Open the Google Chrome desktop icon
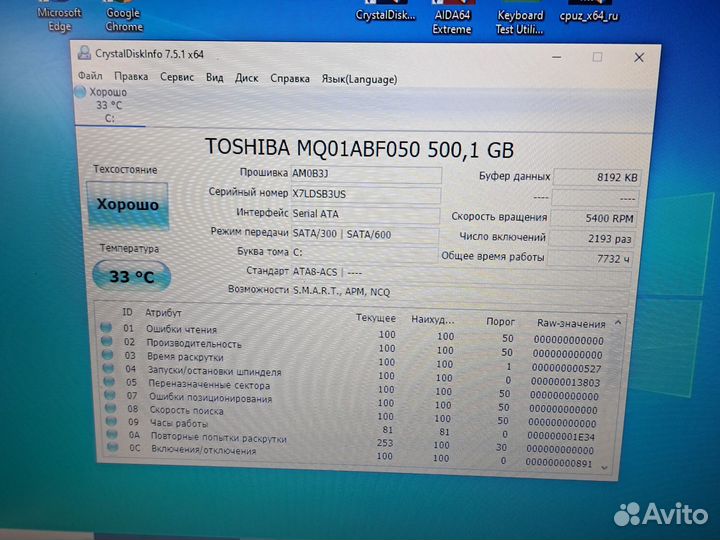The height and width of the screenshot is (540, 720). [124, 18]
